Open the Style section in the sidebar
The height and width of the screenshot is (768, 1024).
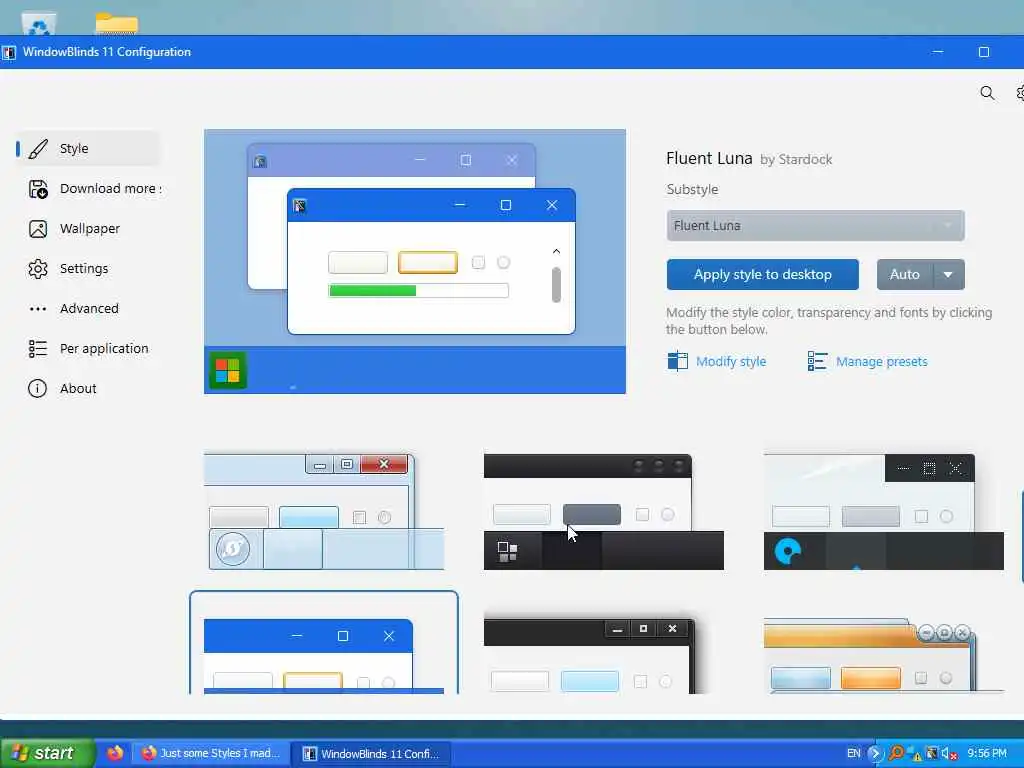tap(87, 148)
